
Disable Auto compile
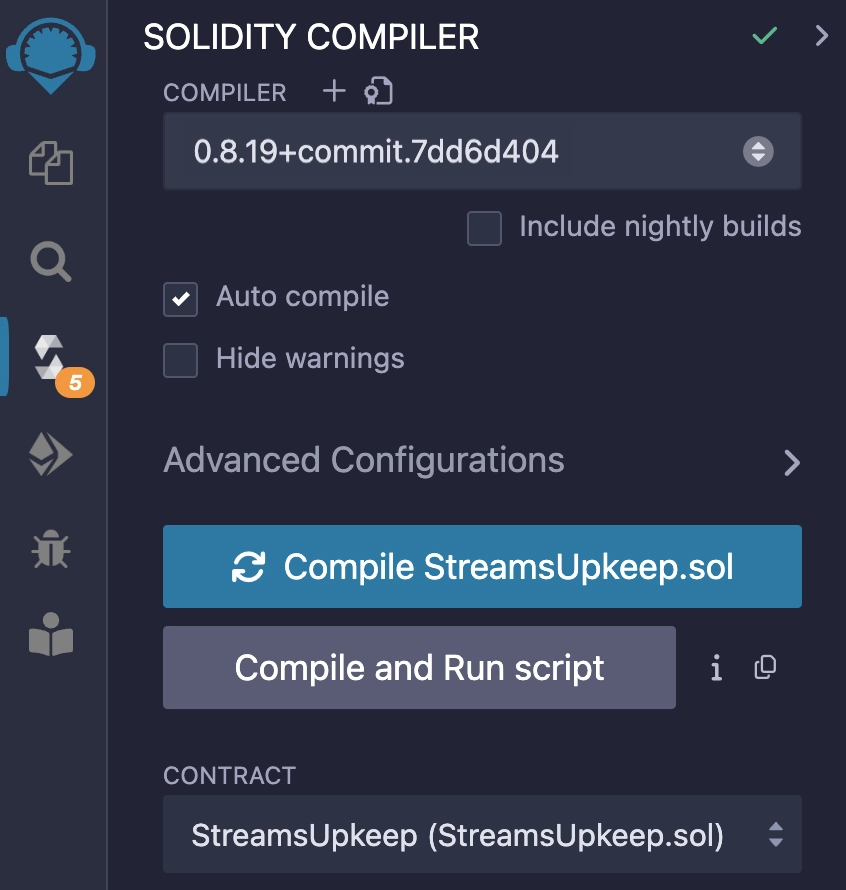pyautogui.click(x=180, y=296)
